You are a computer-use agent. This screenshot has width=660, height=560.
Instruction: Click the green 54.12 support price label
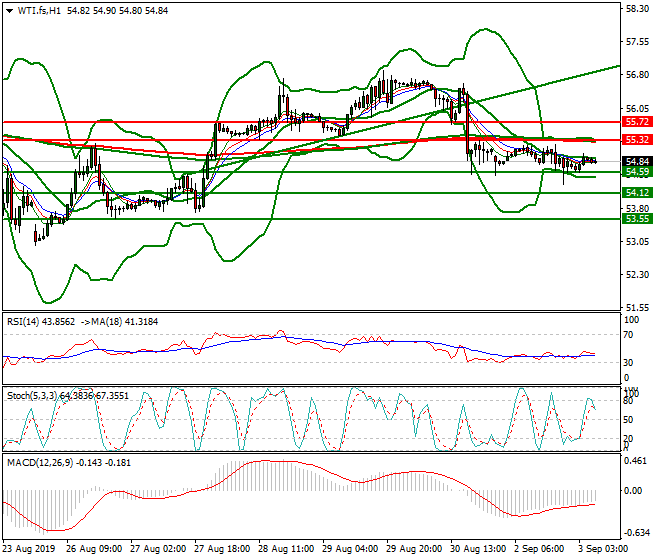(x=637, y=193)
